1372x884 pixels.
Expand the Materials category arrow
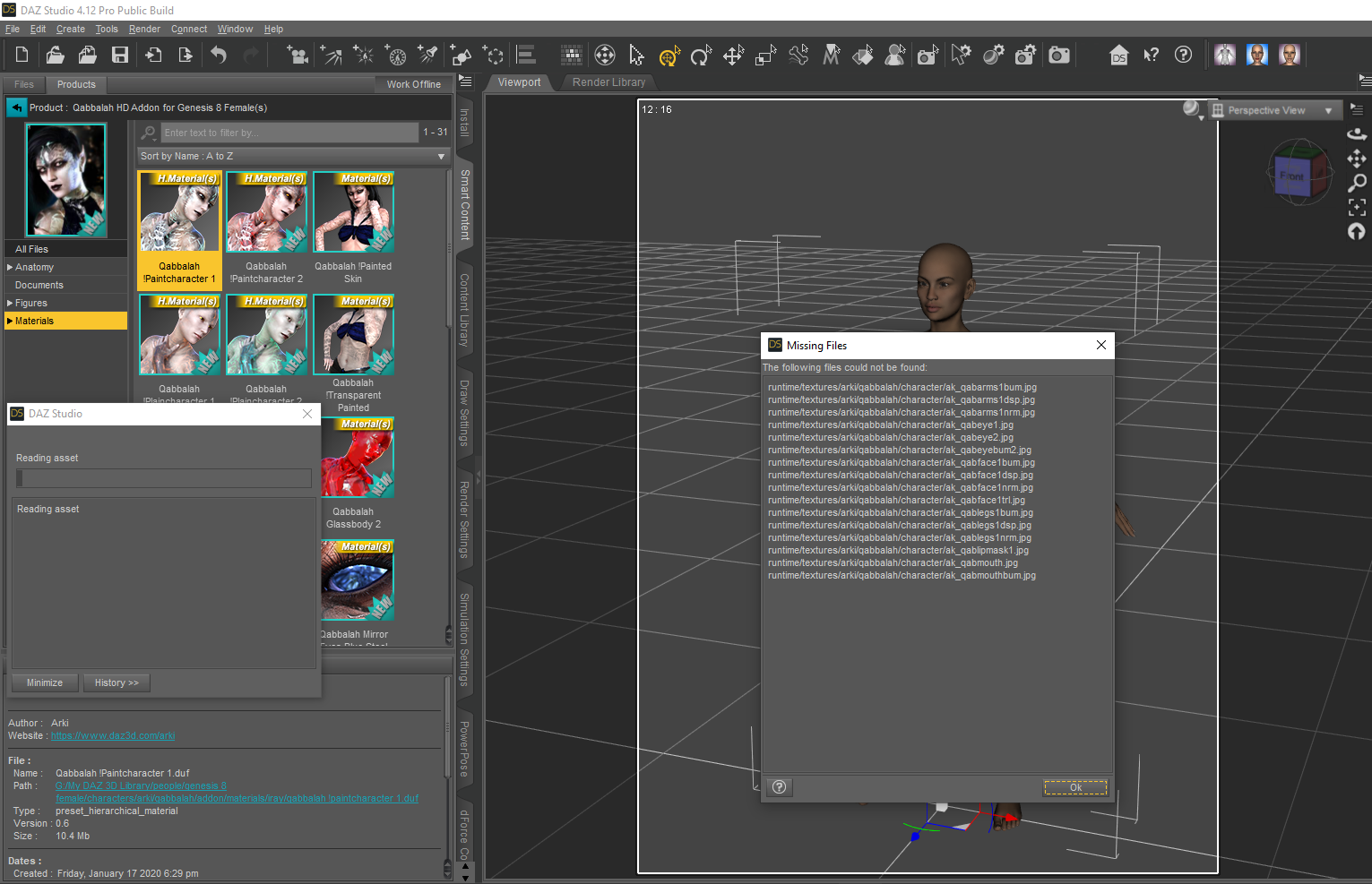[10, 321]
